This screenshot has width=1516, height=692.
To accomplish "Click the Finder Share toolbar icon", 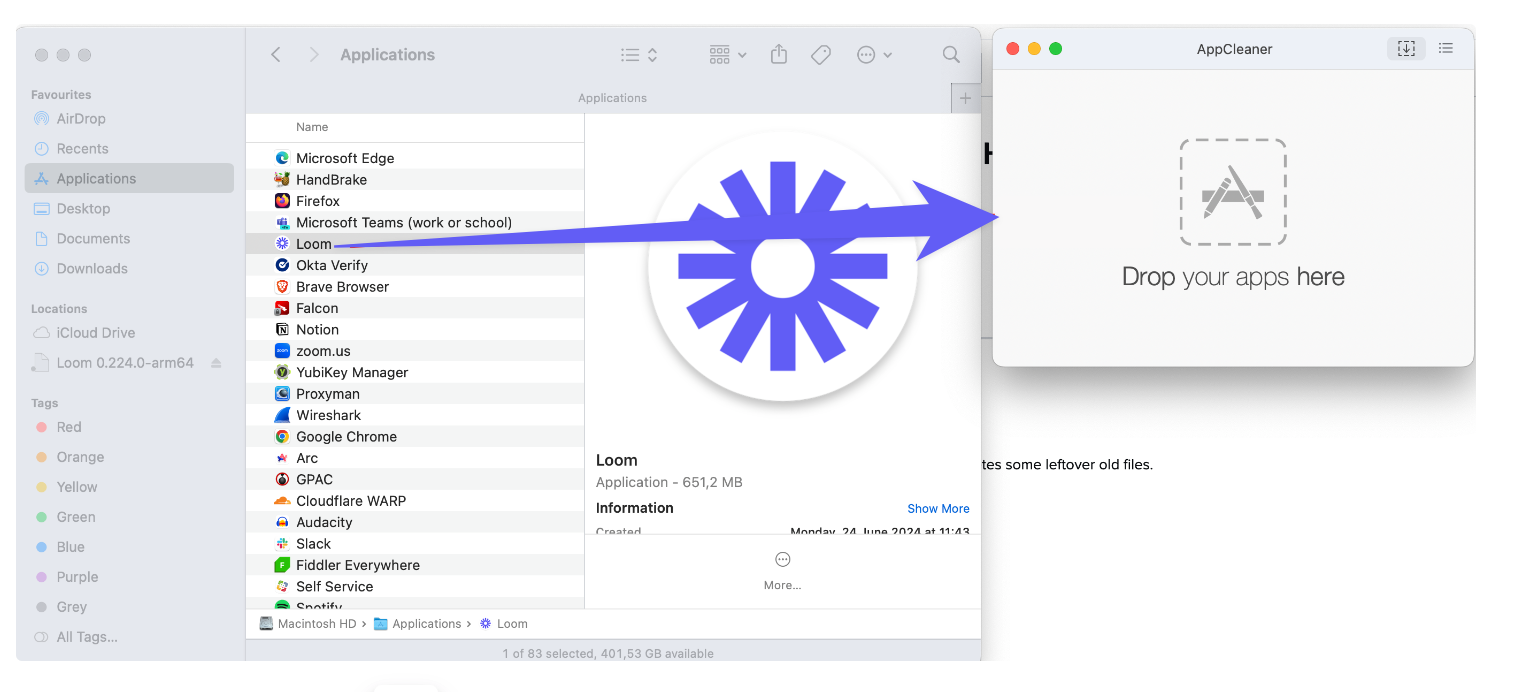I will point(779,55).
